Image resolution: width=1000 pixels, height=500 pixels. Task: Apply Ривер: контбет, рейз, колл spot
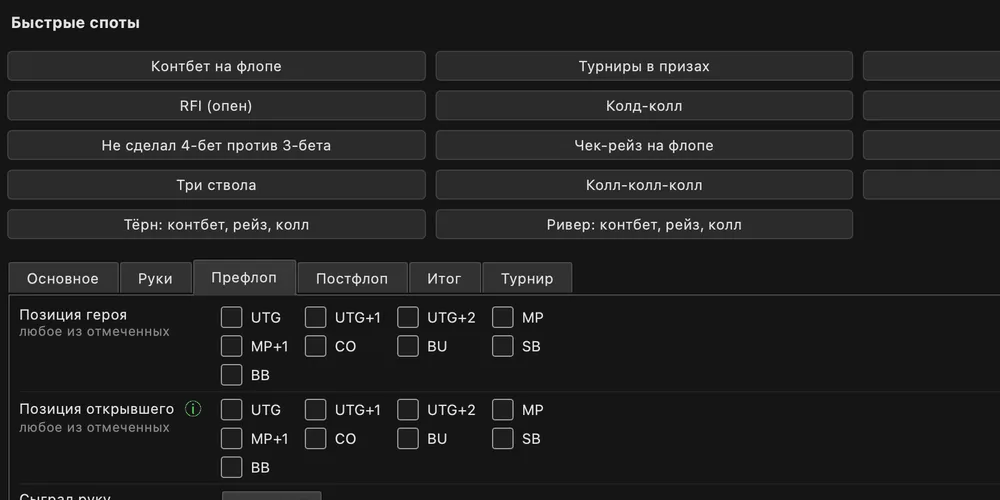pos(644,224)
